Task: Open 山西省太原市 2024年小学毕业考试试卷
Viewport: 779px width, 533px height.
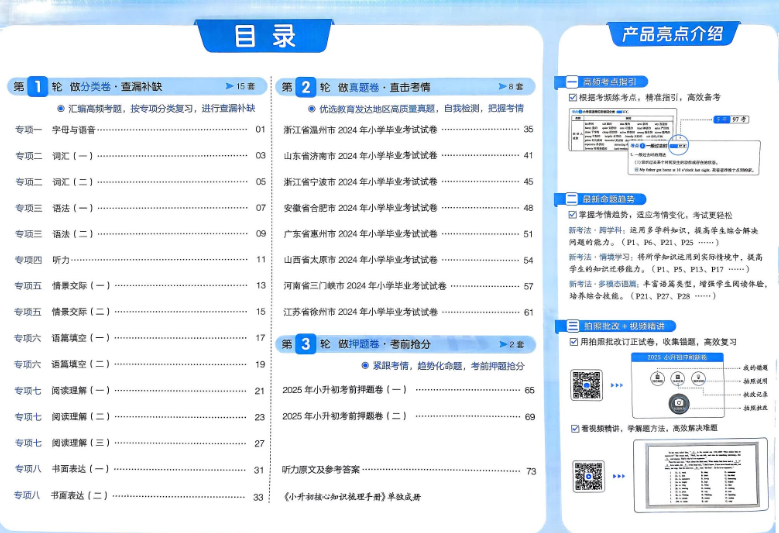Action: pyautogui.click(x=408, y=260)
